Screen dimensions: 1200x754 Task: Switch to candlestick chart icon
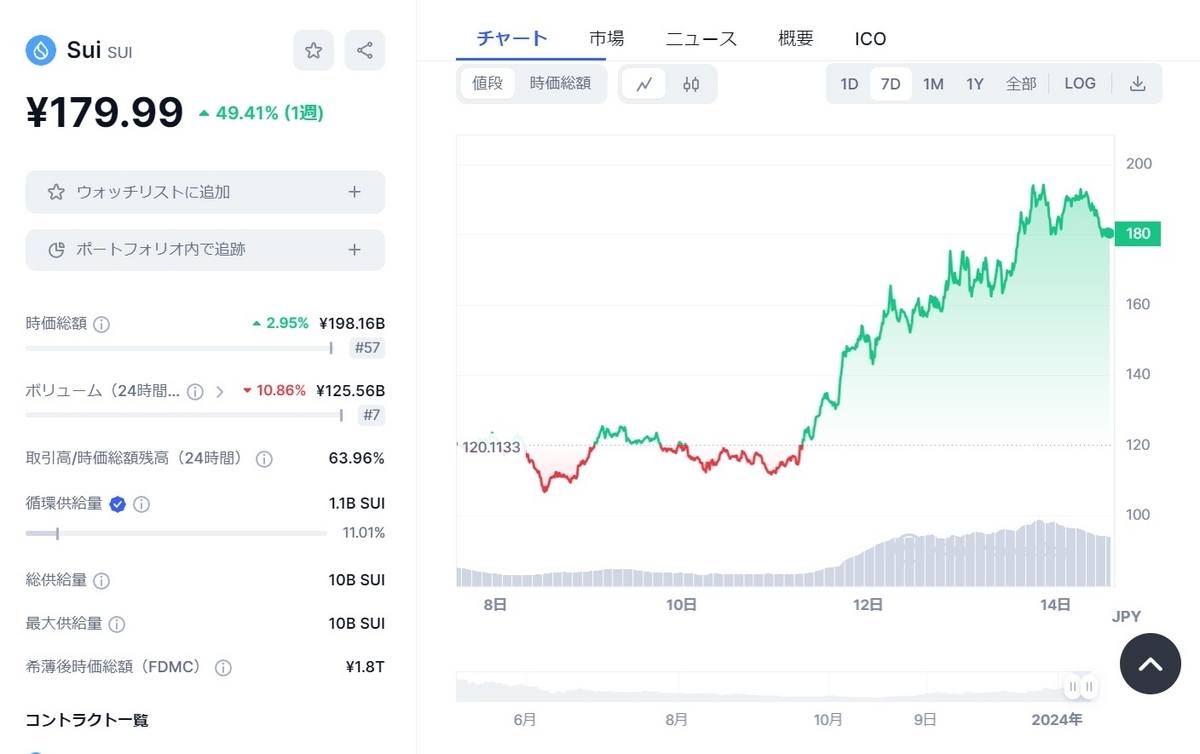pyautogui.click(x=691, y=84)
